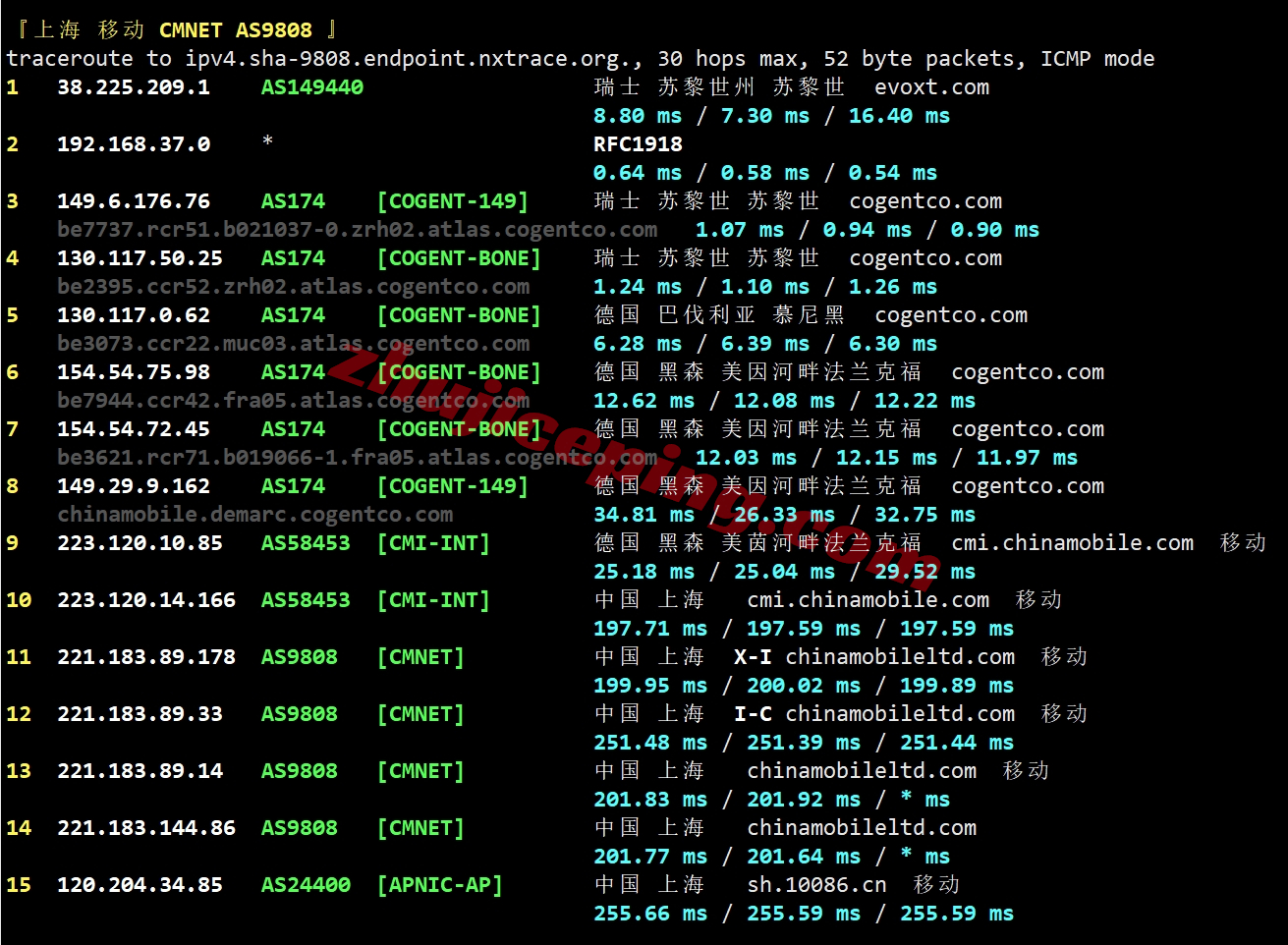Select the 1.07 ms latency value
This screenshot has width=1288, height=945.
(740, 230)
